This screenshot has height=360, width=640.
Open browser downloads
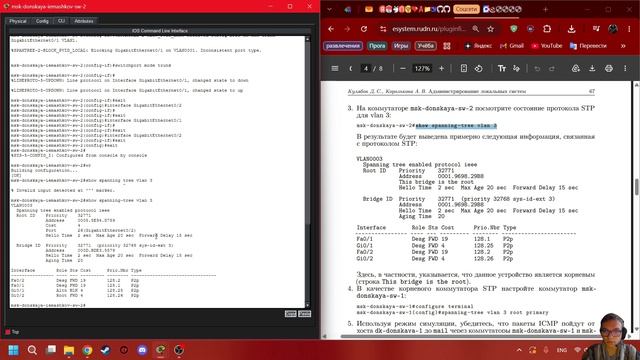coord(571,29)
